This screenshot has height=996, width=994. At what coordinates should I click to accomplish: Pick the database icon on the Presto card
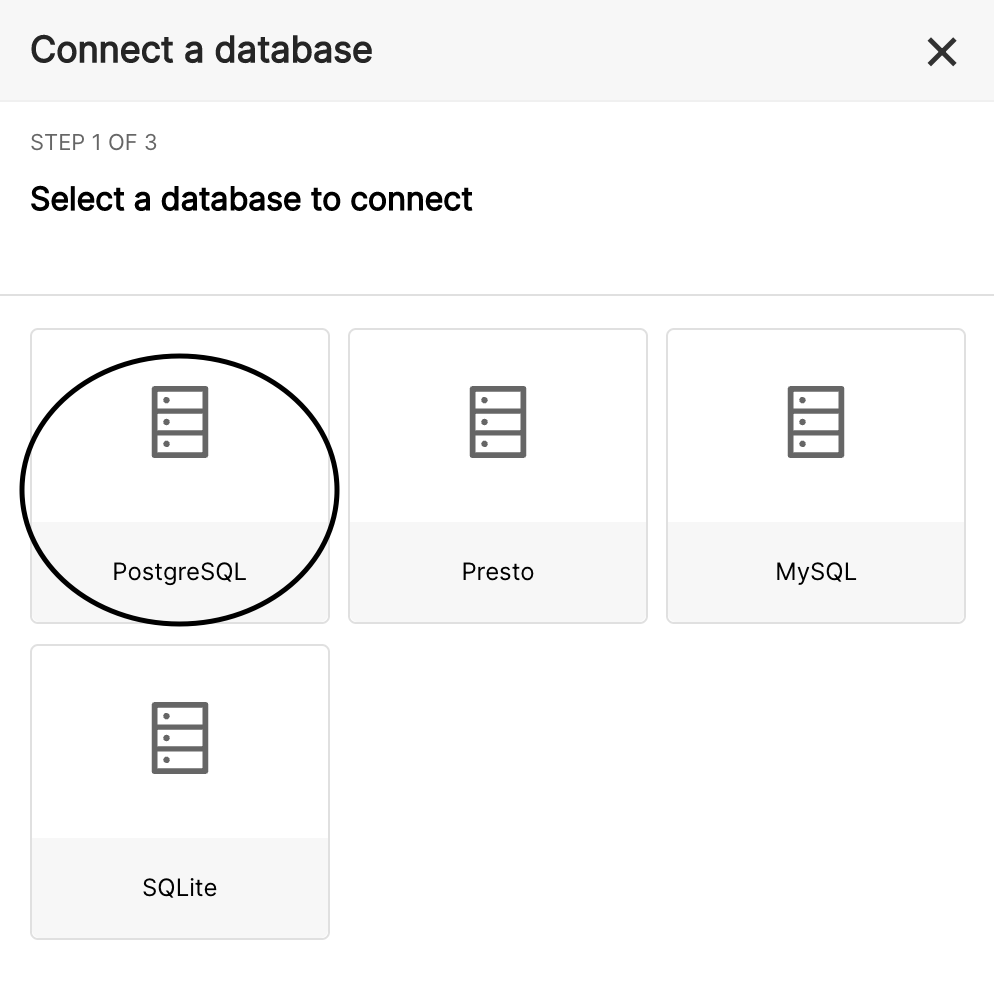click(498, 422)
